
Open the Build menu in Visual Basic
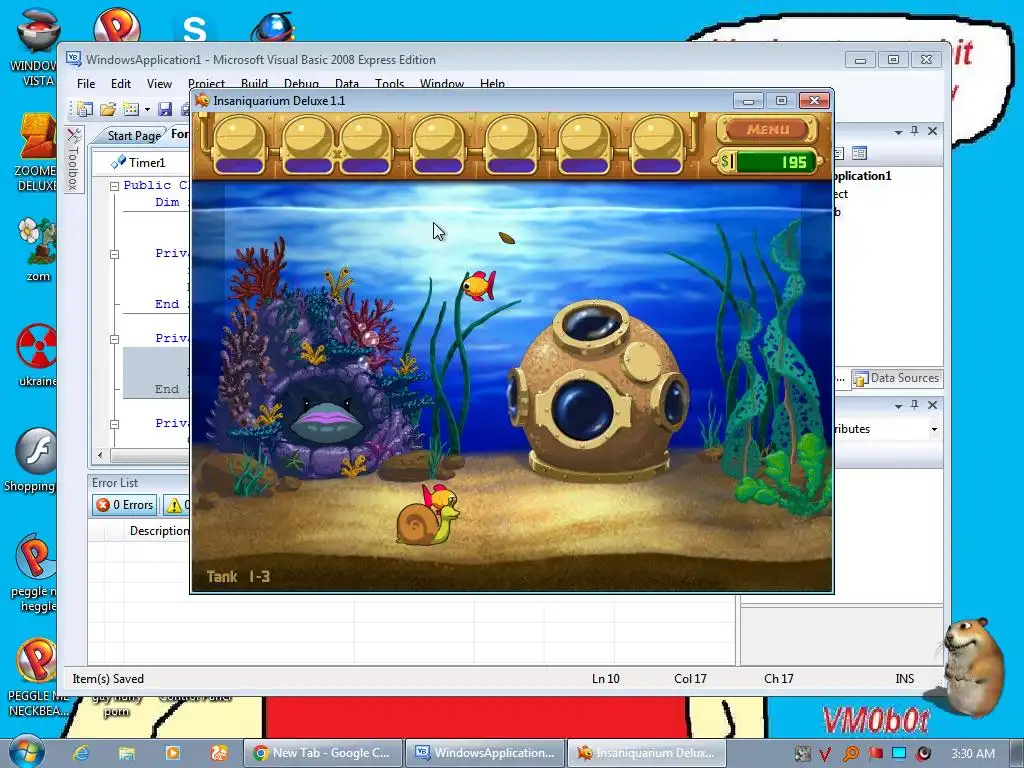(x=254, y=84)
